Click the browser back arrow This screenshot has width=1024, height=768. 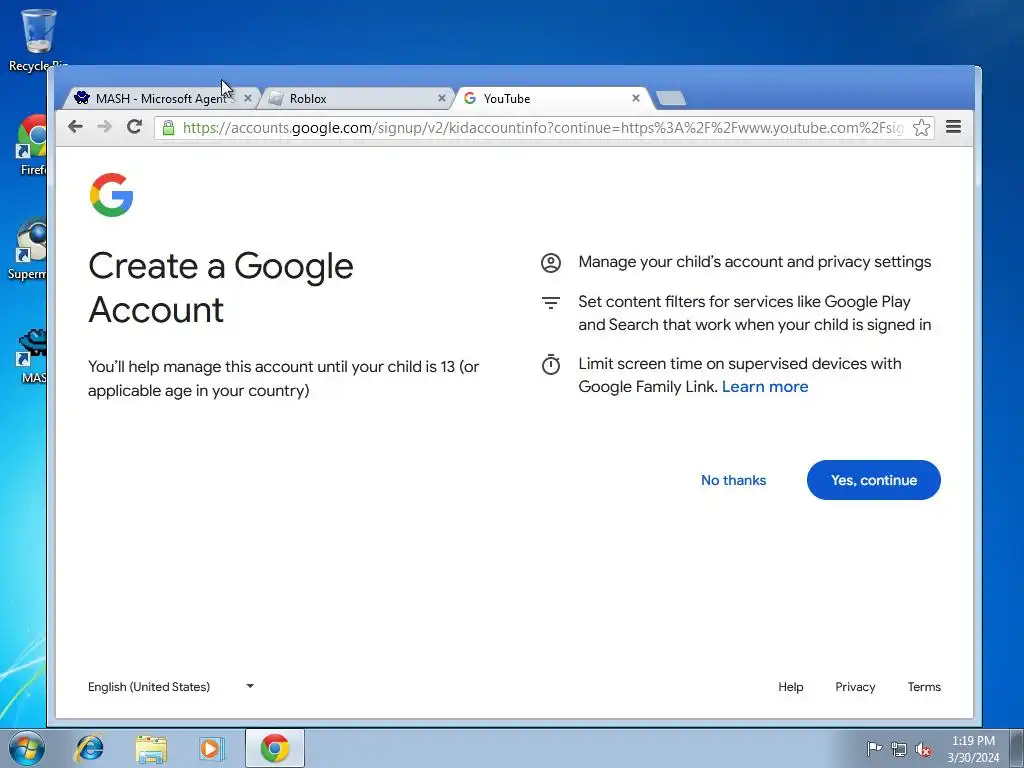click(75, 127)
